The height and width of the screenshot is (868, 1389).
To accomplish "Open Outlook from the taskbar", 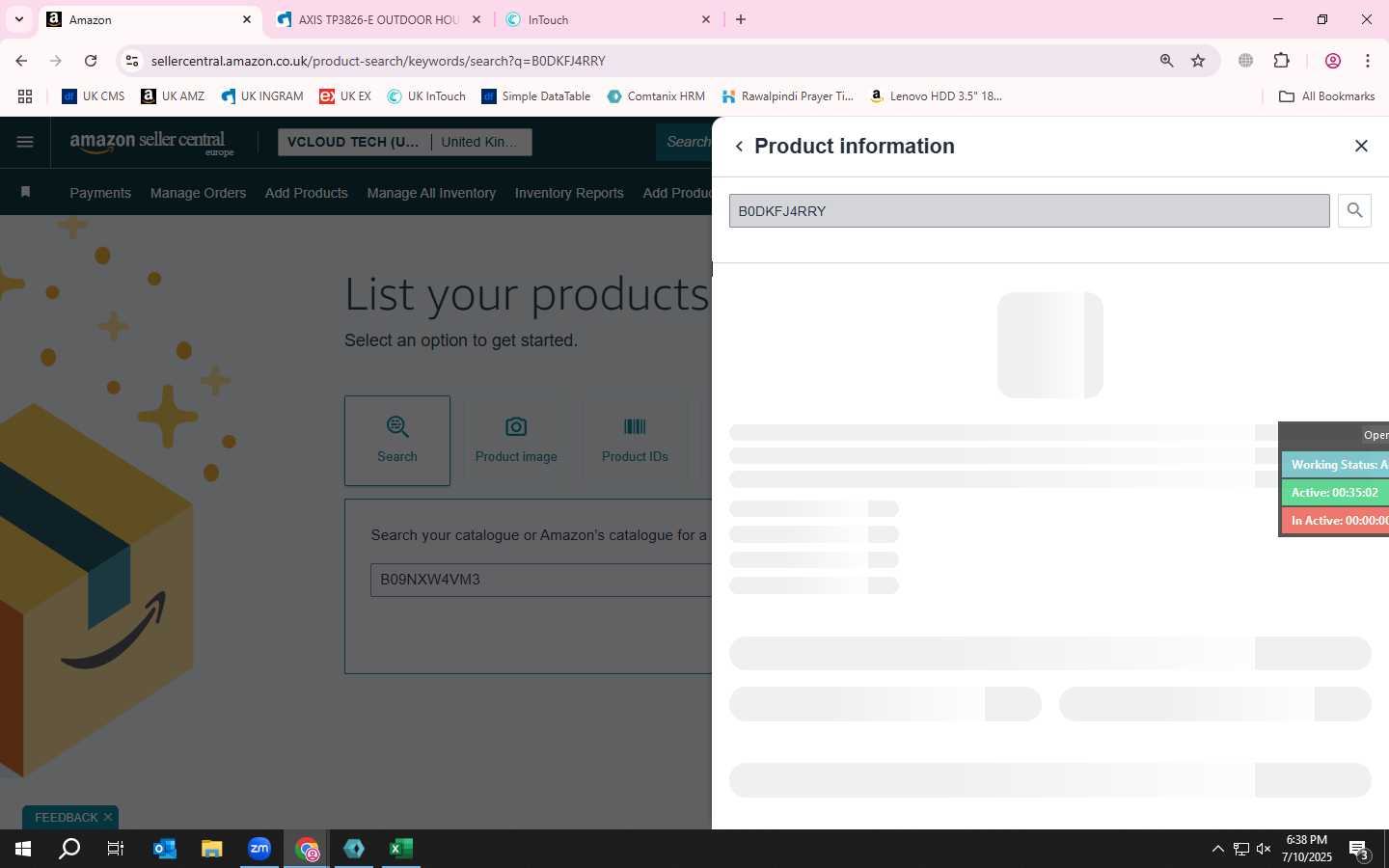I will point(165,849).
